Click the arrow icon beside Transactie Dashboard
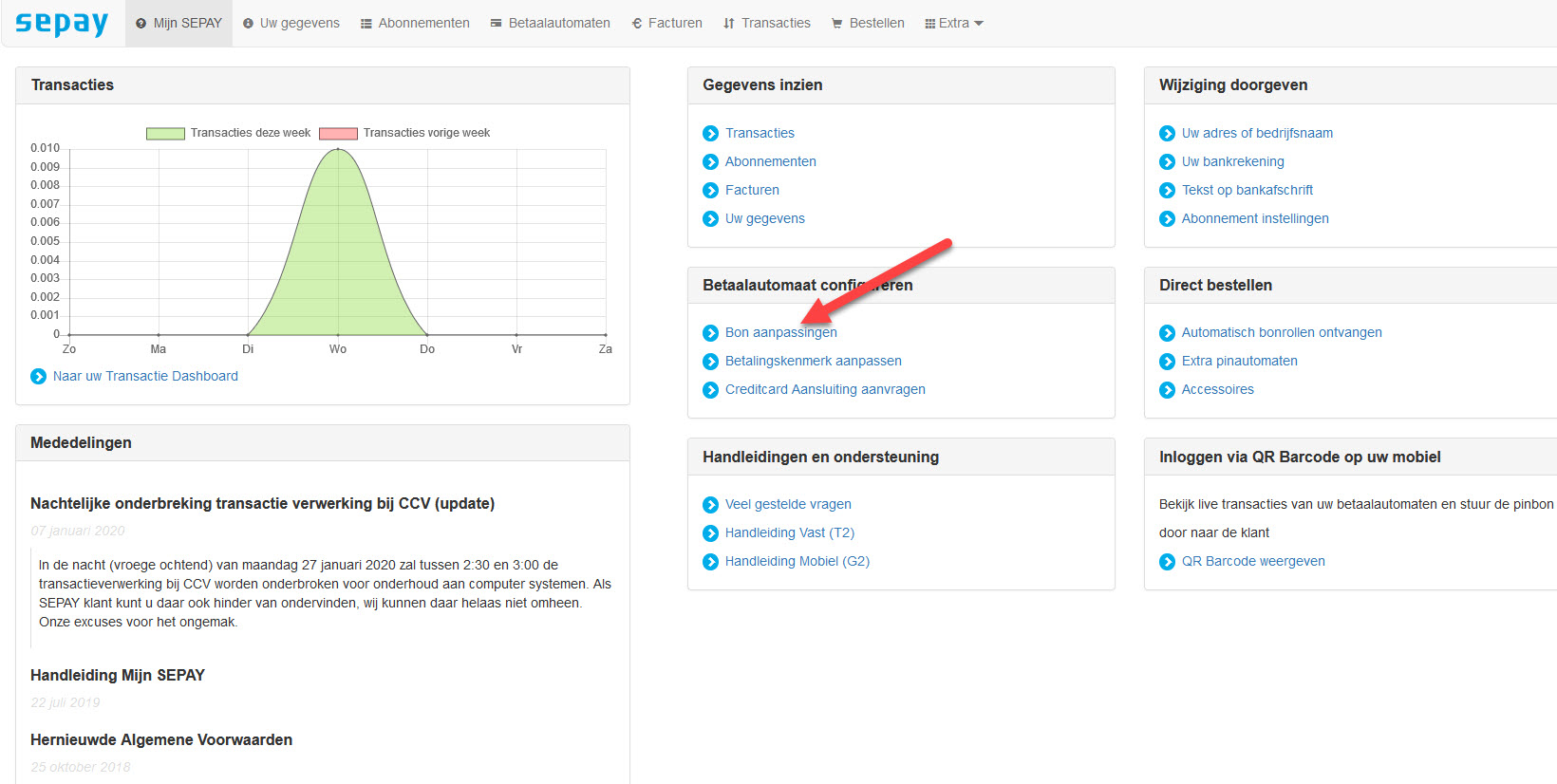Screen dimensions: 1557x784 [x=38, y=377]
